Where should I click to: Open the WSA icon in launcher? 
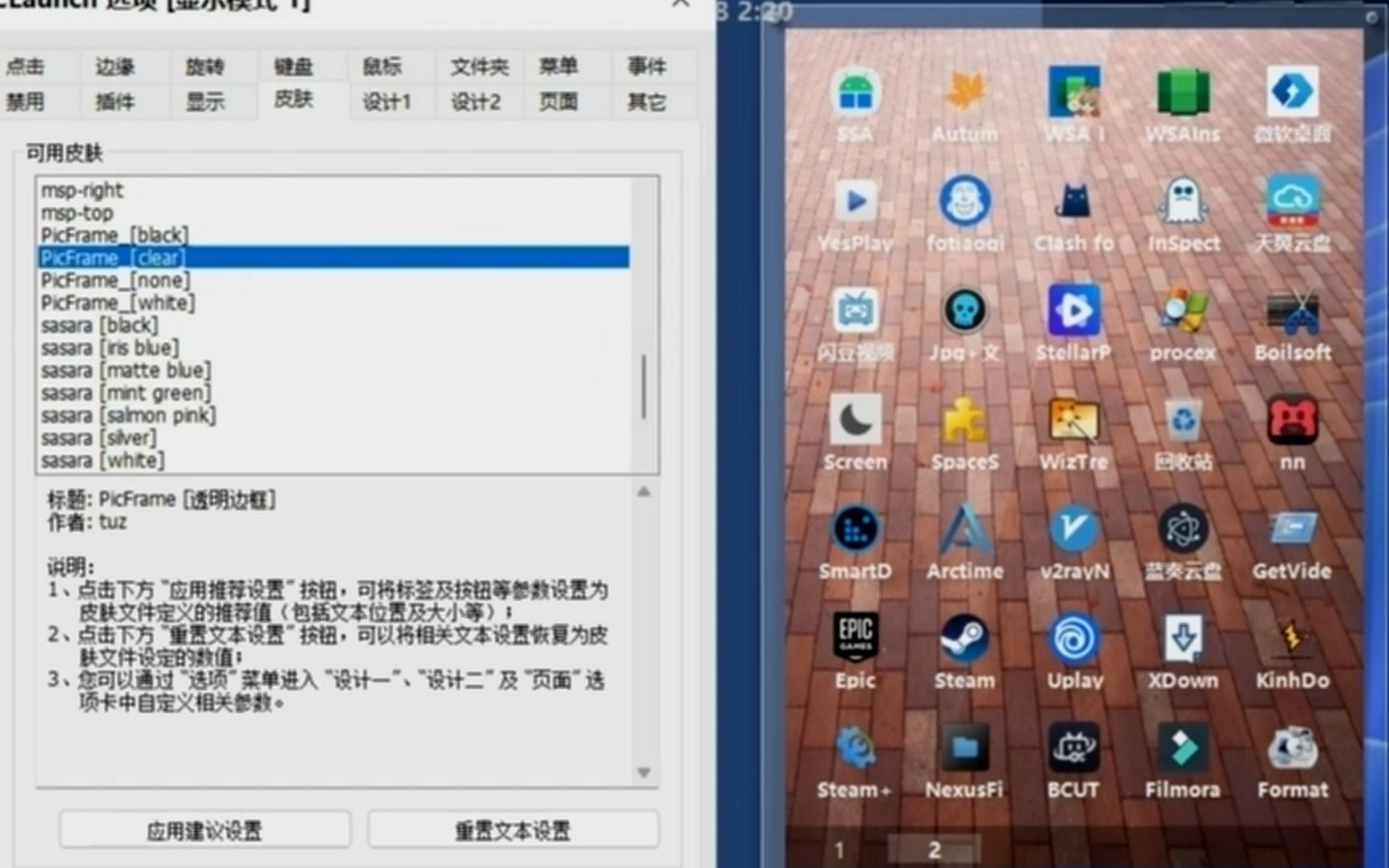click(1074, 92)
